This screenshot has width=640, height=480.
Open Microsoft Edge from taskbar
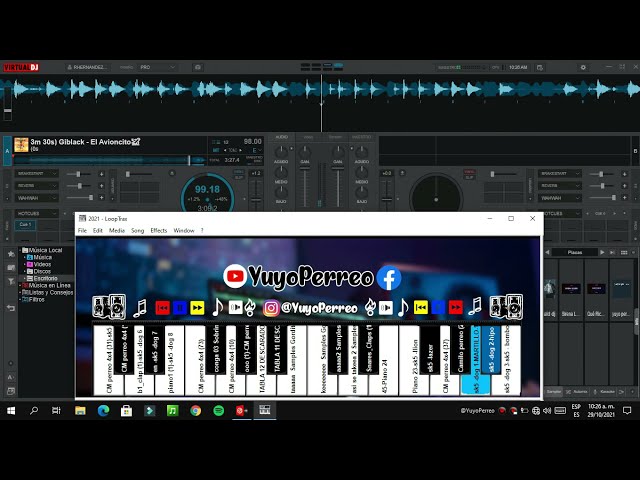pos(103,411)
